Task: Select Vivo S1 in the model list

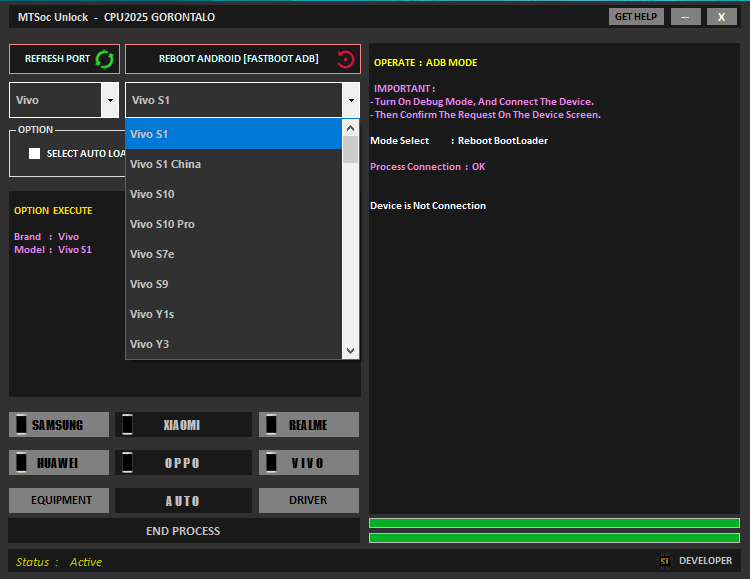Action: 234,134
